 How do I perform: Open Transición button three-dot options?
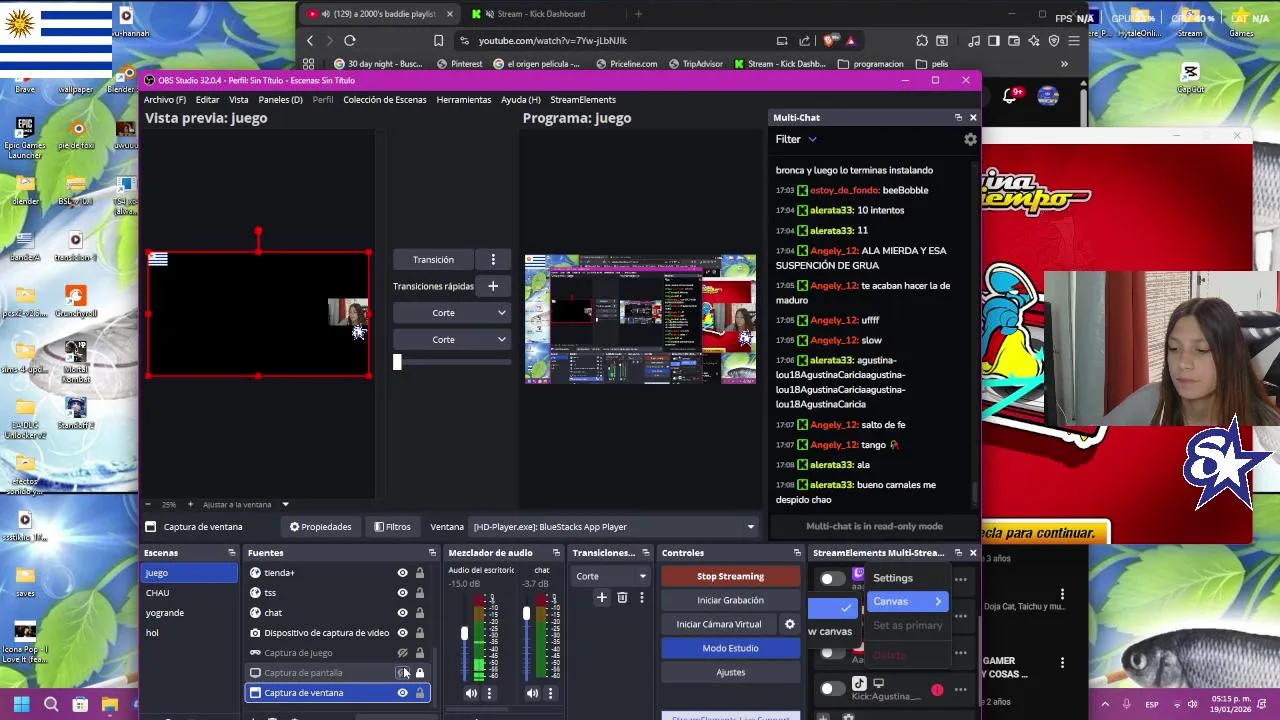click(492, 259)
